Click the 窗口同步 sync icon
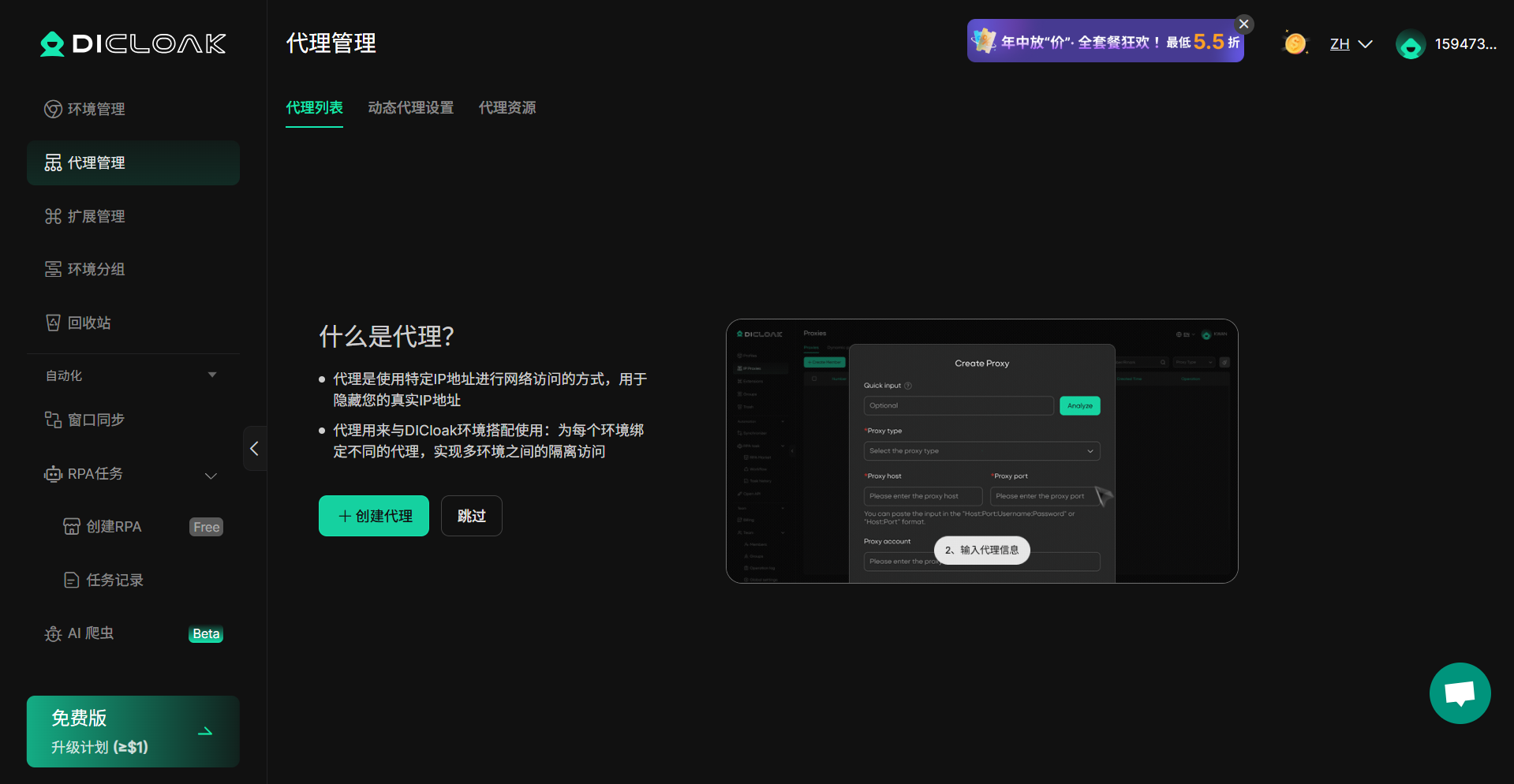The image size is (1514, 784). tap(53, 420)
